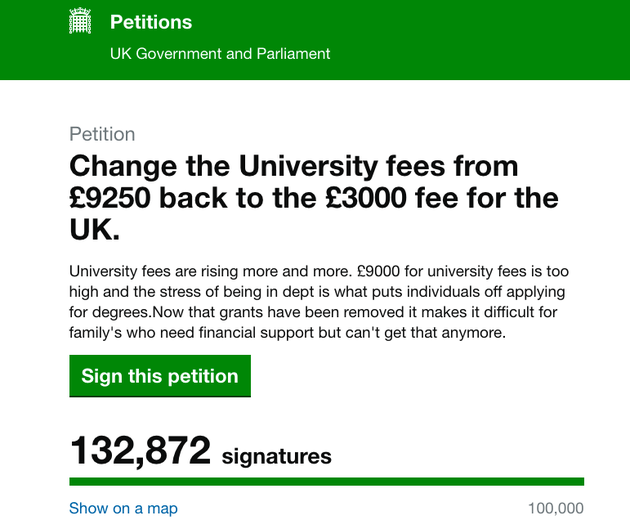Image resolution: width=630 pixels, height=529 pixels.
Task: Click the £3000 amount in the title
Action: click(x=366, y=198)
